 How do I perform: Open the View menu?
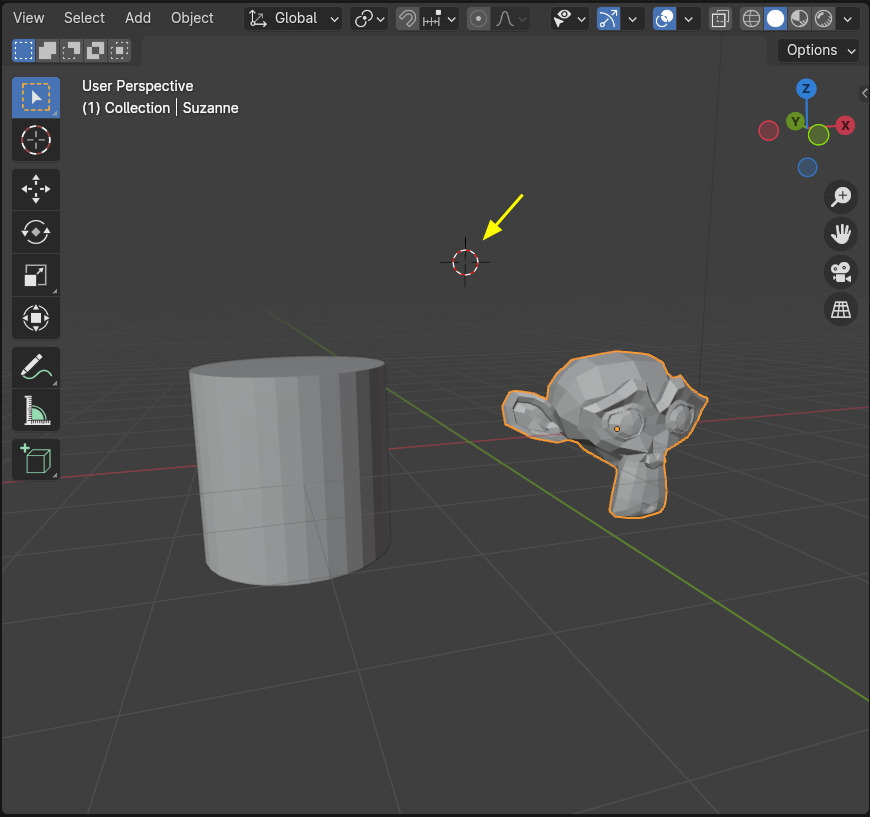pos(28,18)
